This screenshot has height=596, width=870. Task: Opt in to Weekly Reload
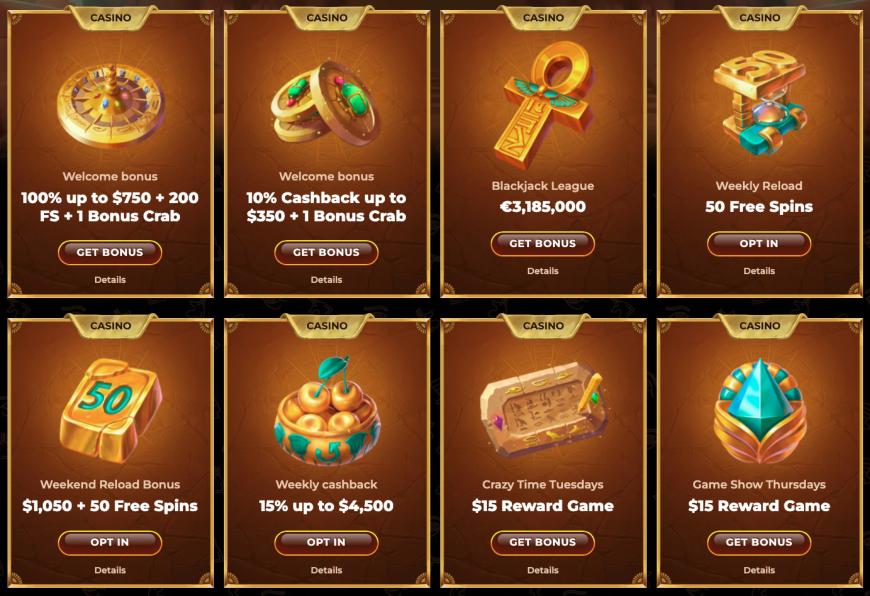tap(759, 244)
